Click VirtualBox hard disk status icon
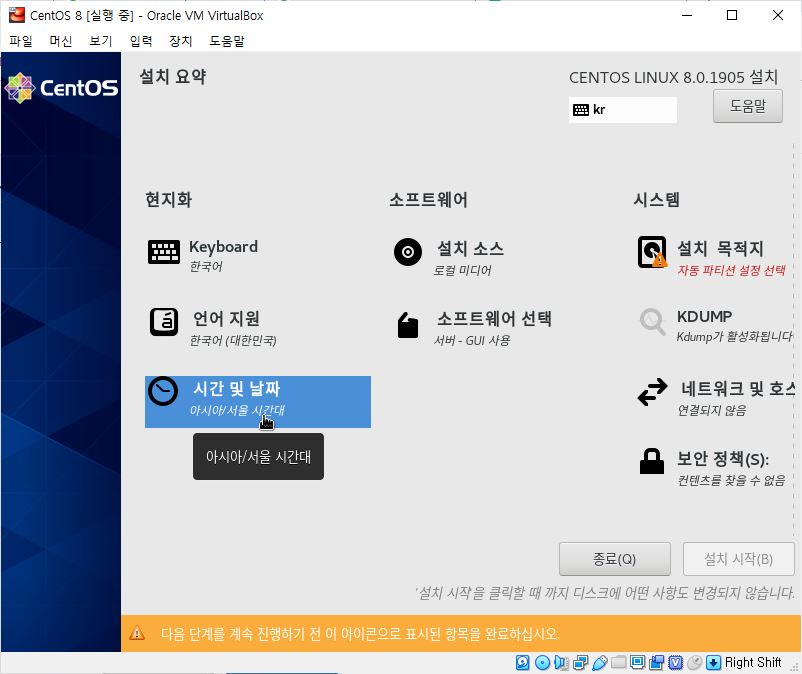Screen dimensions: 802x674 pos(522,663)
